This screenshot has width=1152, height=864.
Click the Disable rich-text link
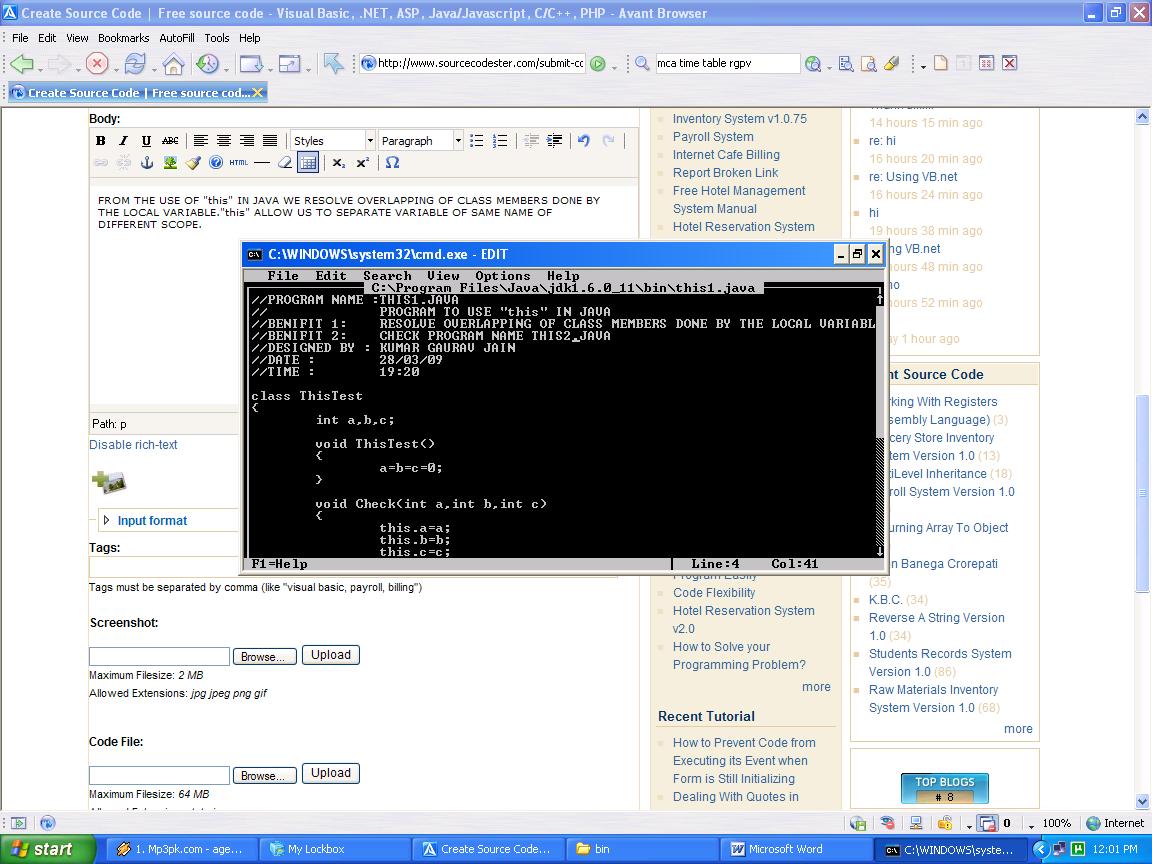click(x=131, y=444)
